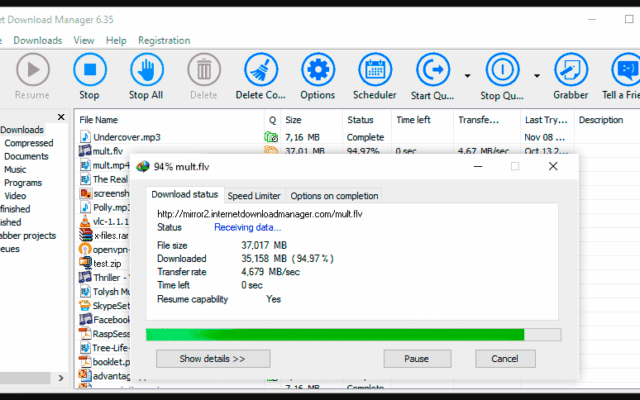Sort by File Name column header
The width and height of the screenshot is (640, 400).
point(169,120)
